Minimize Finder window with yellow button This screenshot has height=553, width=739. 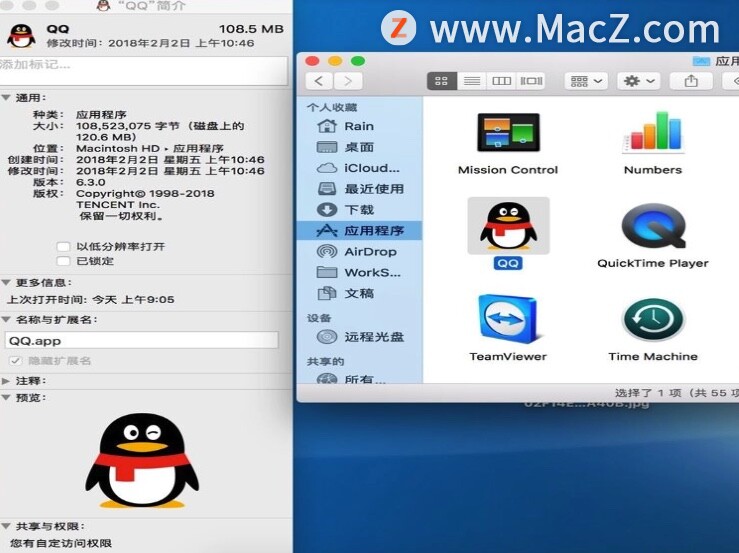click(x=335, y=61)
